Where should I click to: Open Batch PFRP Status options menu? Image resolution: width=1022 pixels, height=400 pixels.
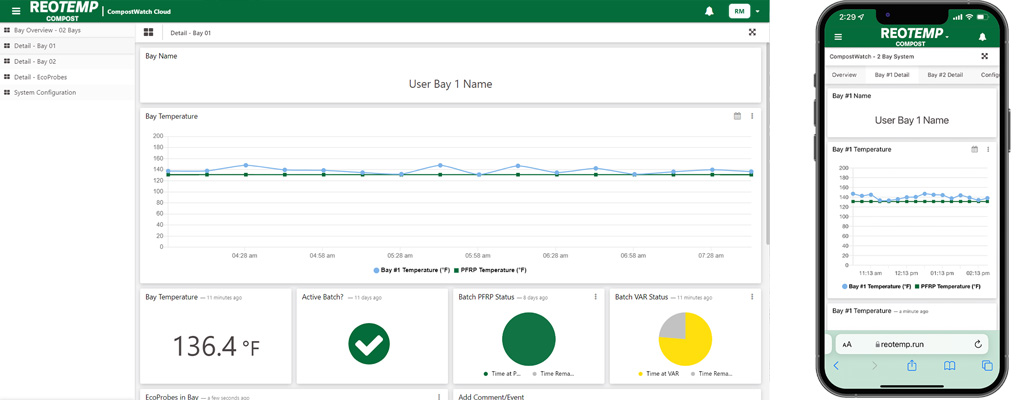point(596,296)
